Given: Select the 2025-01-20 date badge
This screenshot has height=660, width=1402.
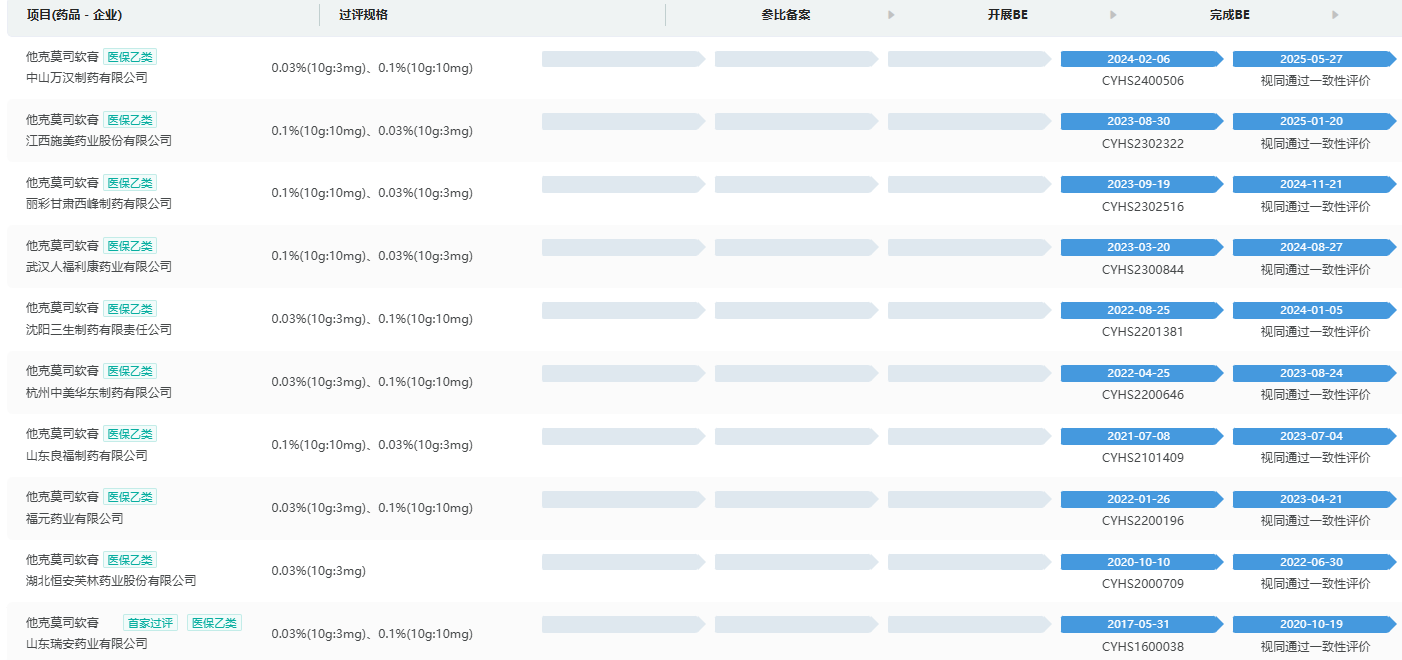Looking at the screenshot, I should (x=1313, y=121).
